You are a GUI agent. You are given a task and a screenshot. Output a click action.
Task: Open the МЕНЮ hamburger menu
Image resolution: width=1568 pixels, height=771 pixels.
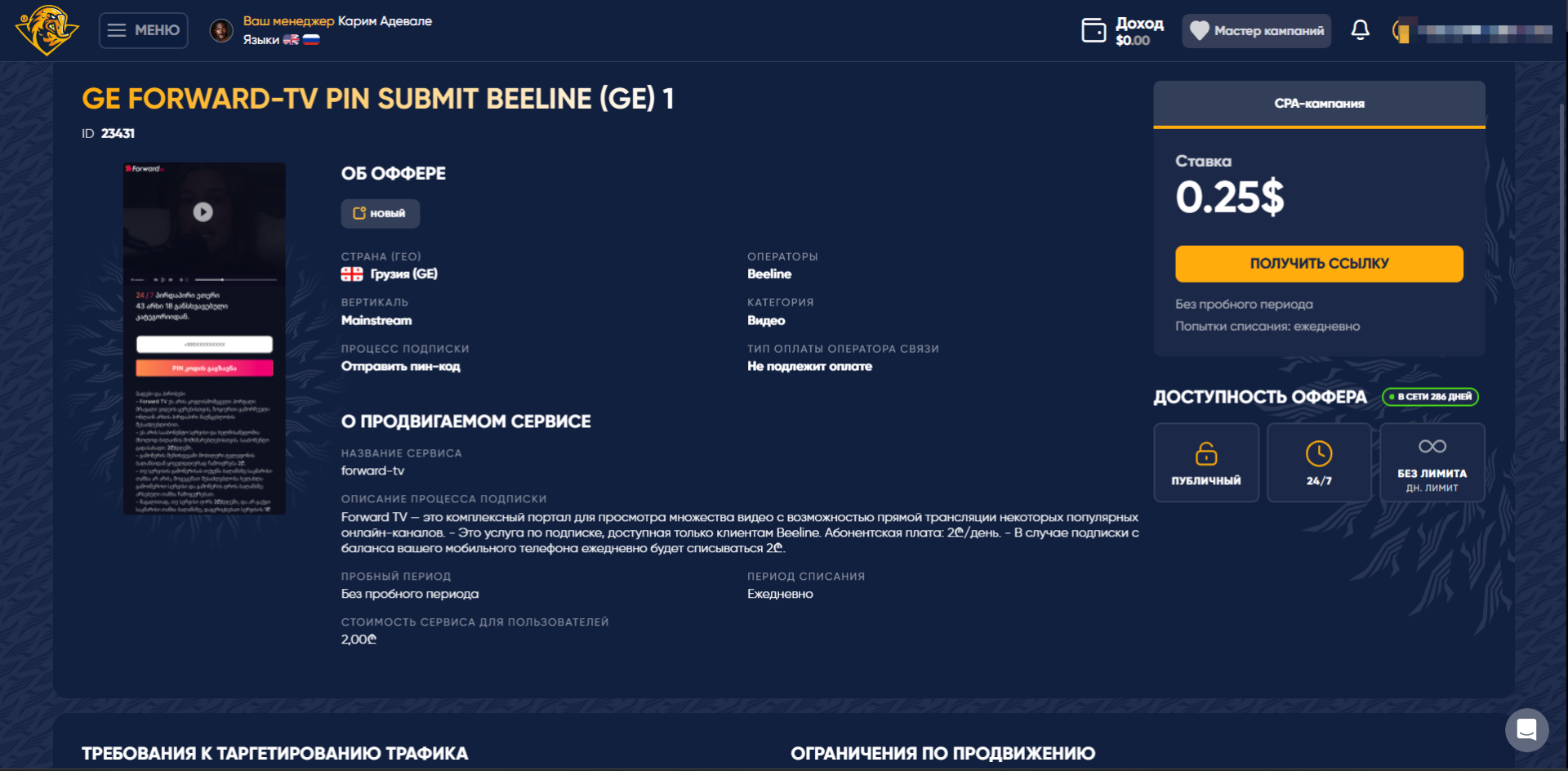coord(144,30)
